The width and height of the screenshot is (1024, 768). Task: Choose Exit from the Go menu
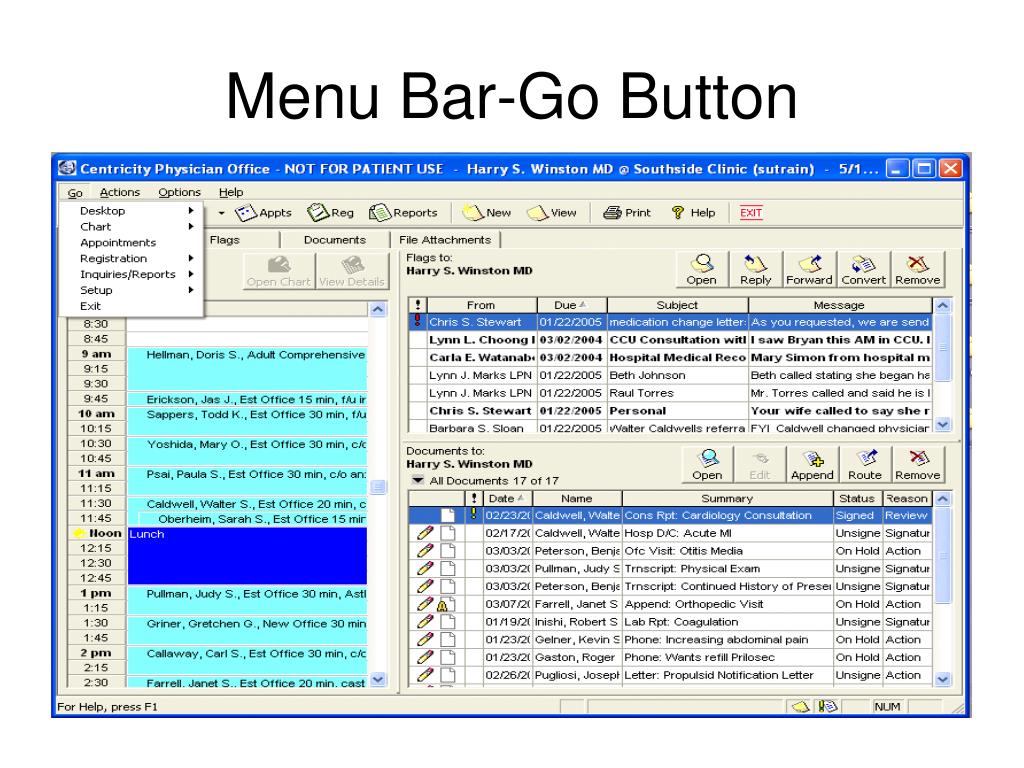click(90, 306)
